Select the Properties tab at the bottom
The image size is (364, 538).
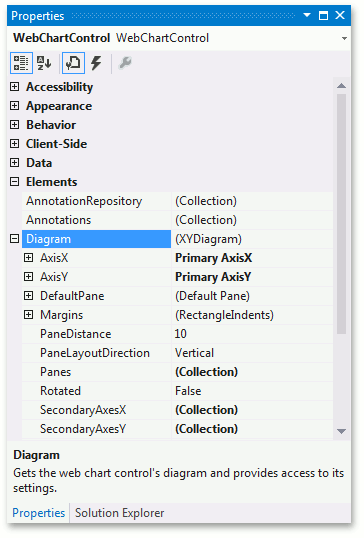38,513
